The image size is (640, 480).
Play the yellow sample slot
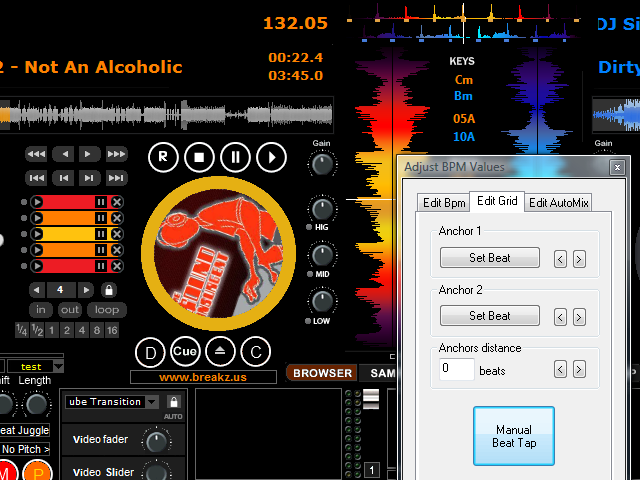coord(37,234)
